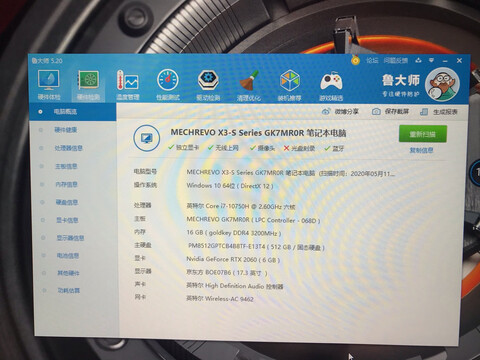Open the 硬件体检 hardware checkup tool
Image resolution: width=480 pixels, height=360 pixels.
[49, 85]
